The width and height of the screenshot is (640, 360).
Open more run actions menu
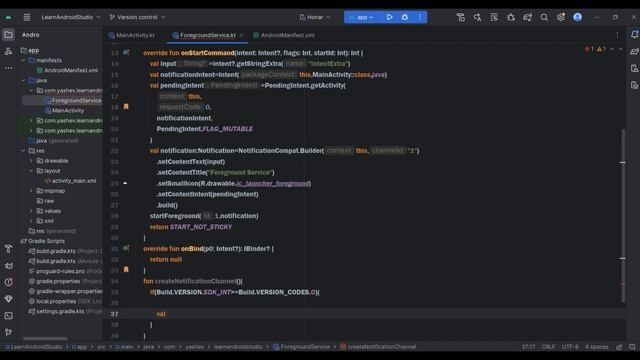coord(420,17)
